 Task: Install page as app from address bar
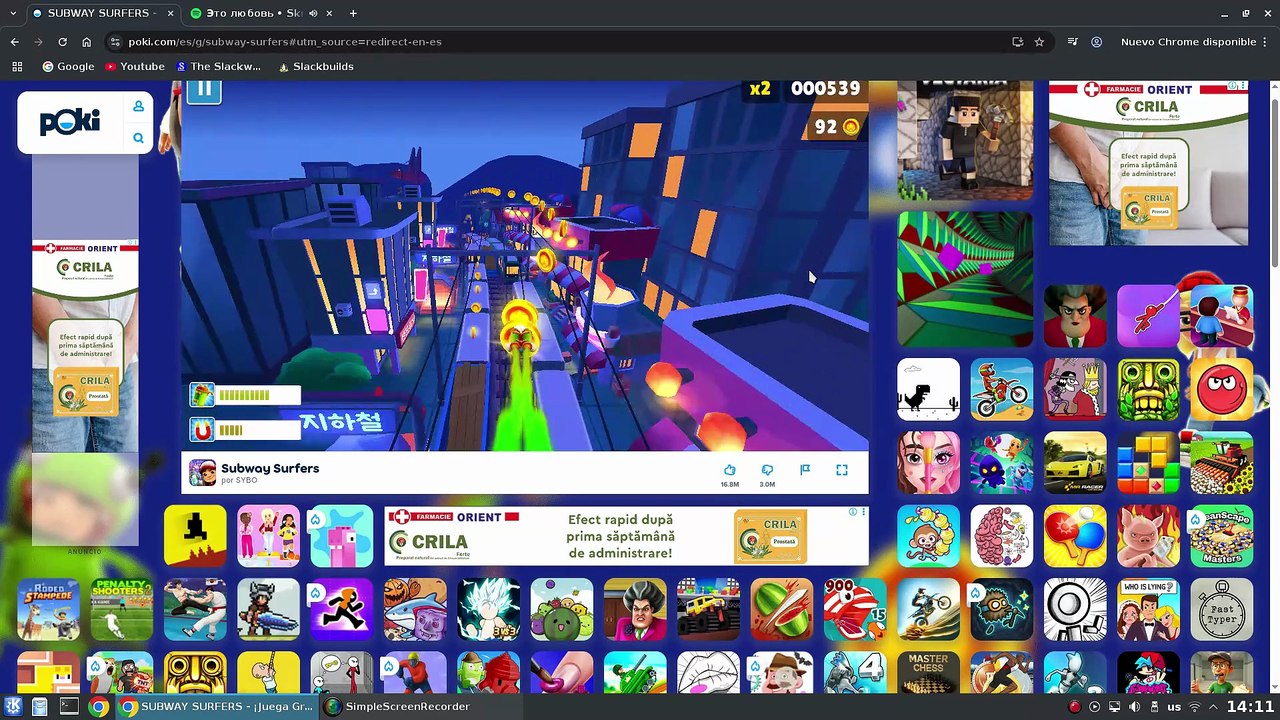1017,42
